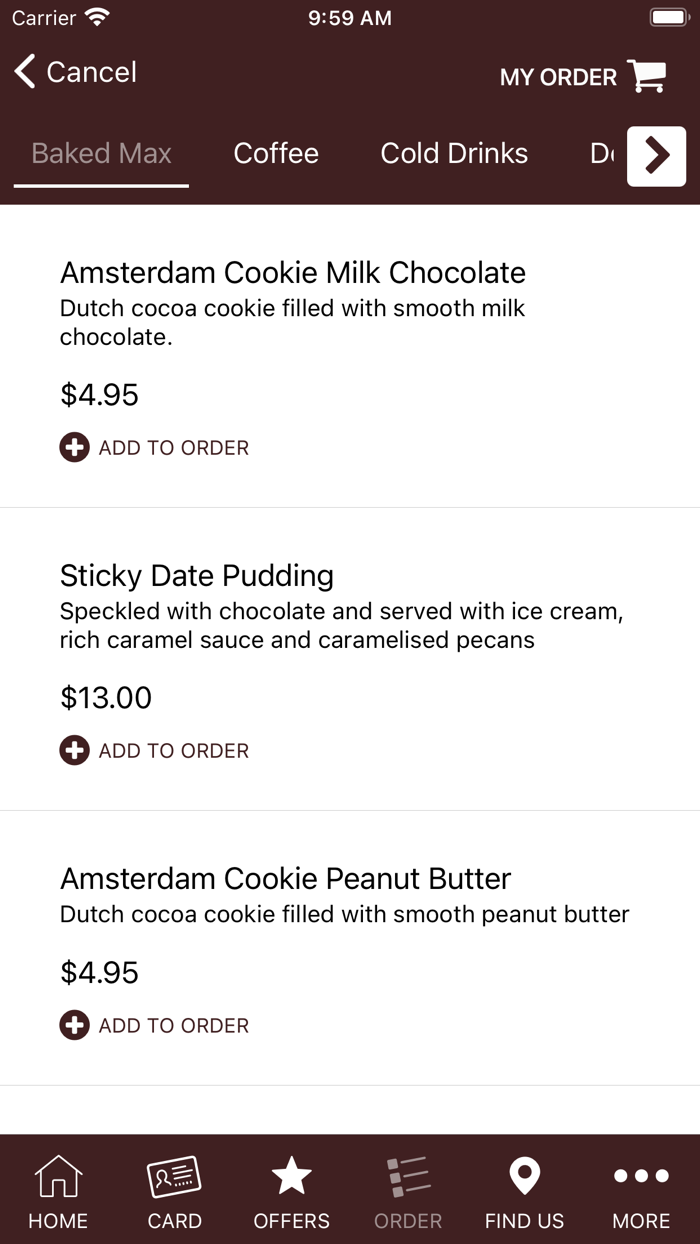Tap the right arrow to reveal more categories
This screenshot has height=1244, width=700.
656,156
